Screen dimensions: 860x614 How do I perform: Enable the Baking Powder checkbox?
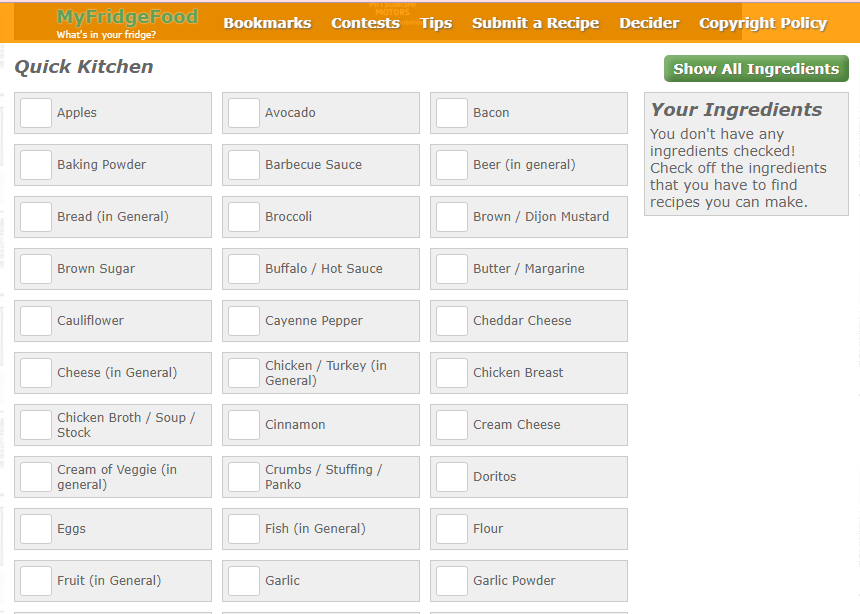click(x=36, y=165)
